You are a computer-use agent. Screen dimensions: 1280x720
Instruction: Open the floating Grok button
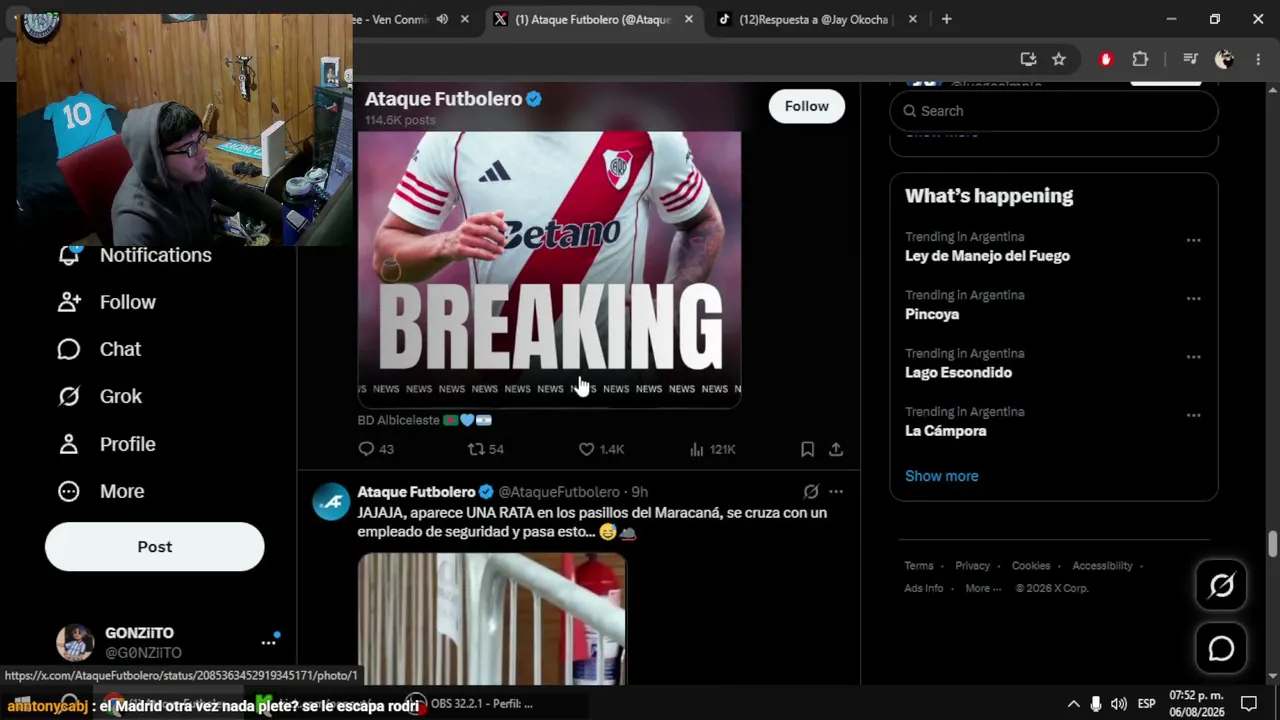point(1221,586)
